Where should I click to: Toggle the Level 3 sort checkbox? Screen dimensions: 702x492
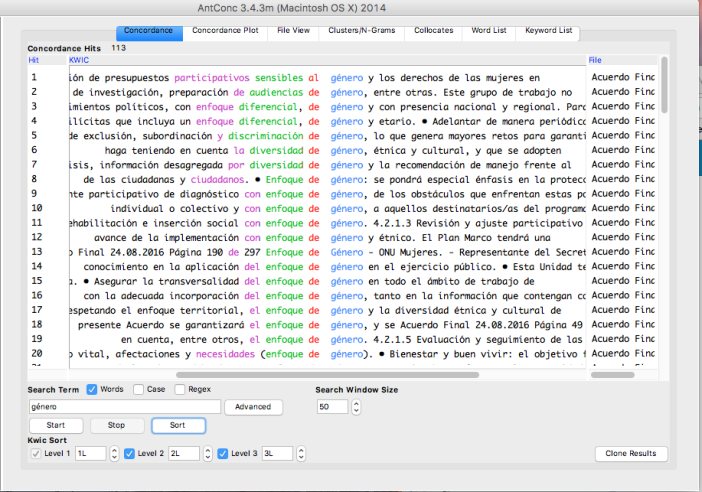223,453
